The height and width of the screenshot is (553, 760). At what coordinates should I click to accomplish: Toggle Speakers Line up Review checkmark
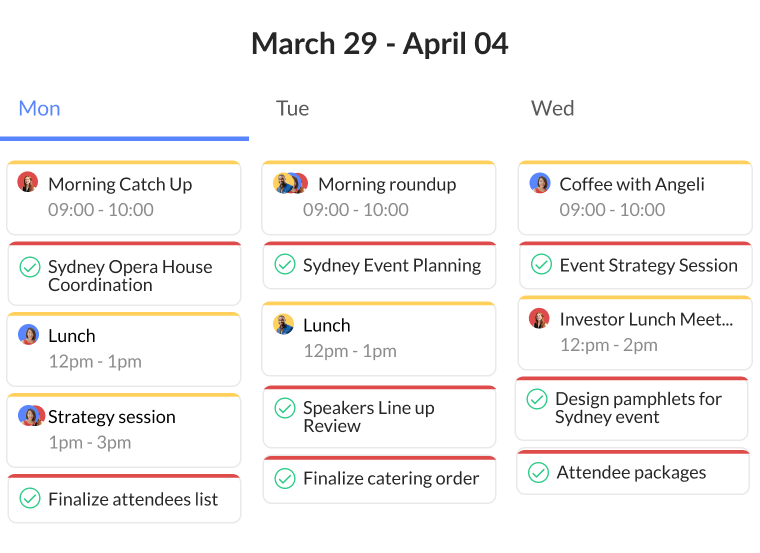285,408
